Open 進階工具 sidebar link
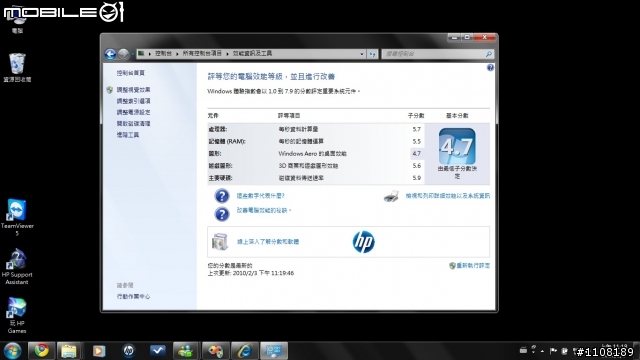This screenshot has height=360, width=640. (128, 135)
